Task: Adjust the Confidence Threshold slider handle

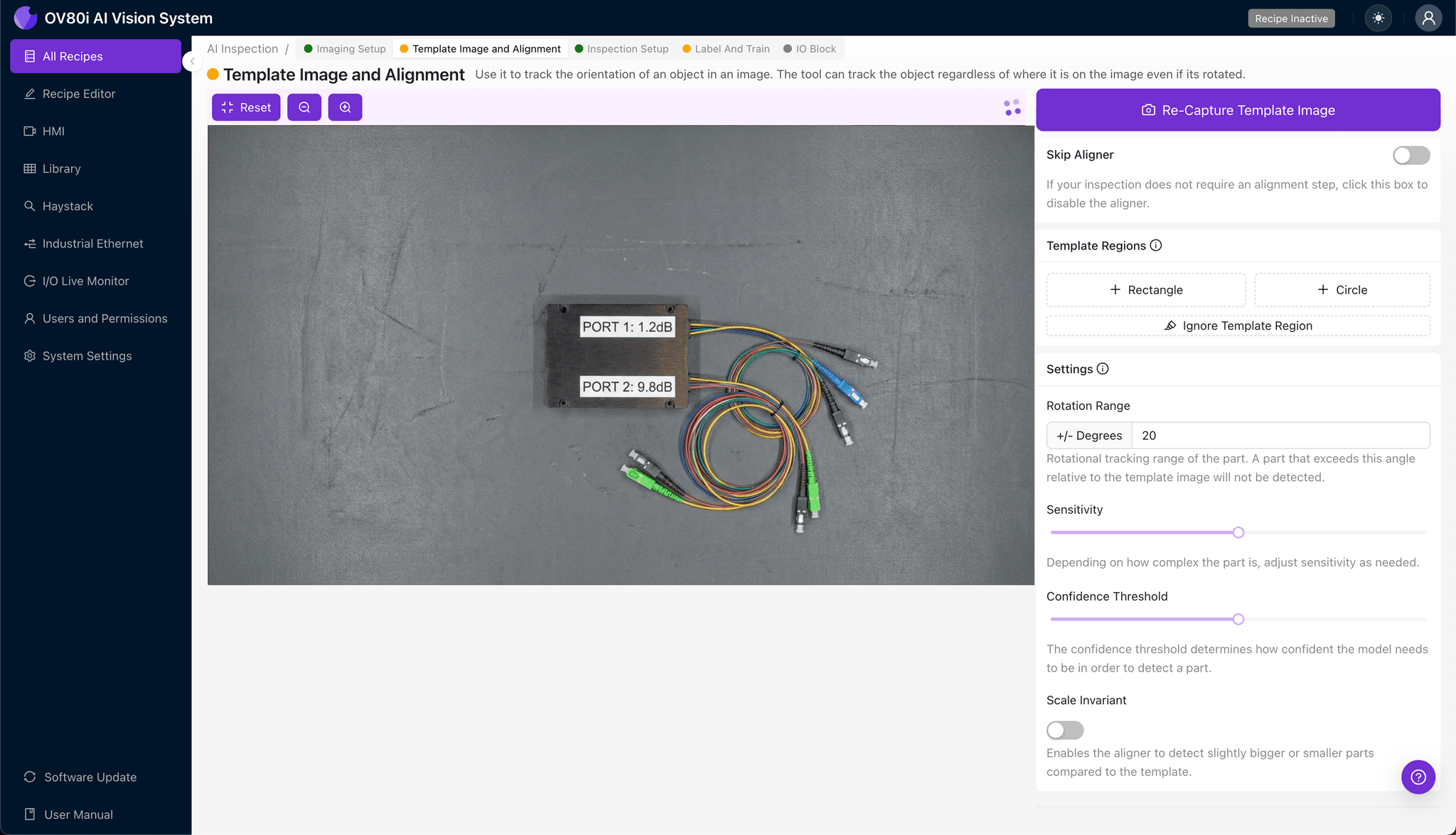Action: 1238,619
